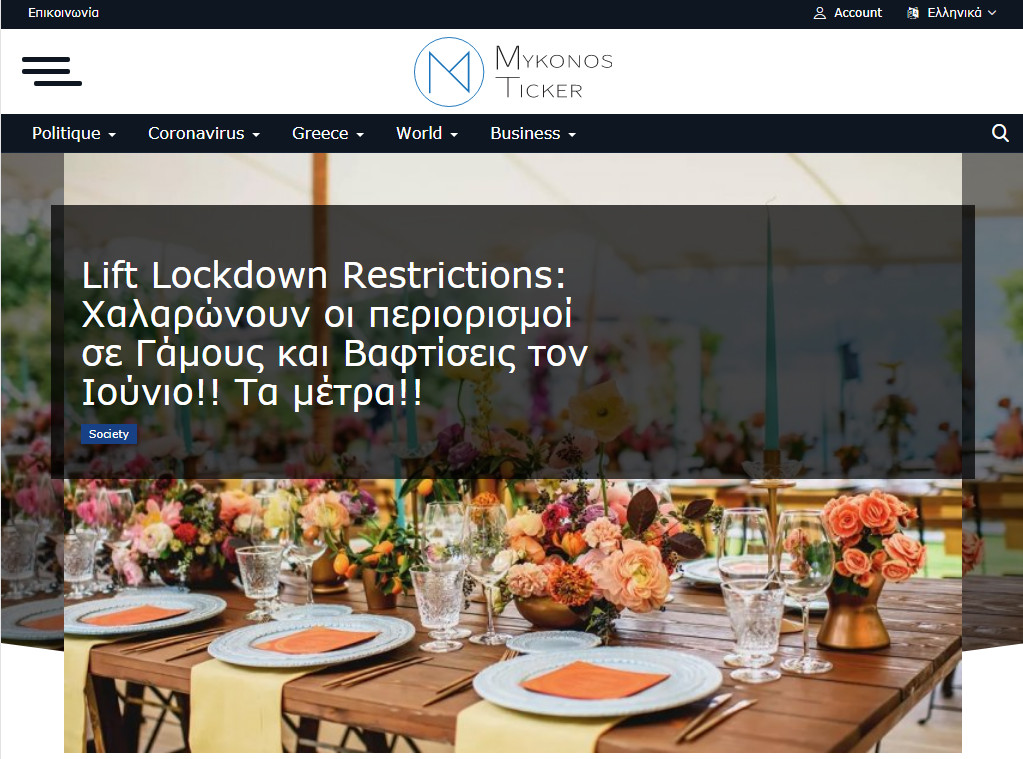This screenshot has width=1023, height=759.
Task: Open the Lift Lockdown Restrictions headline
Action: 335,333
